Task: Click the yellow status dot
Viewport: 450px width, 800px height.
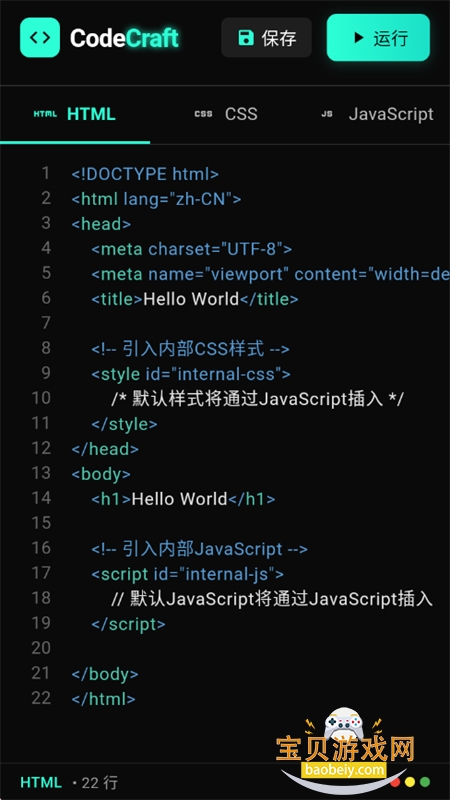Action: [410, 782]
